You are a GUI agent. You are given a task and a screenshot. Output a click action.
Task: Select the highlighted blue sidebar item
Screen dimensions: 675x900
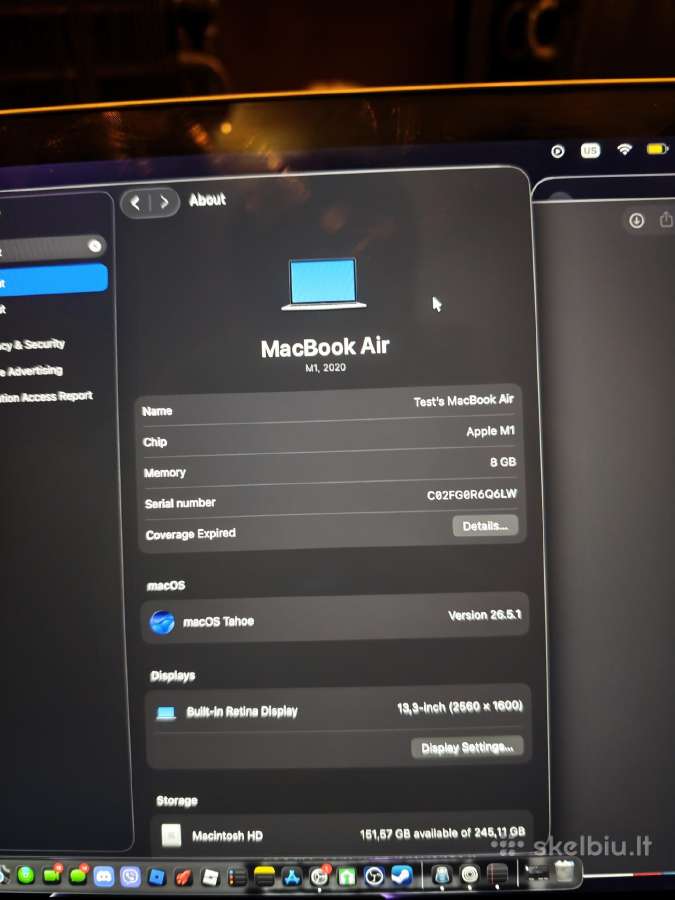[53, 281]
